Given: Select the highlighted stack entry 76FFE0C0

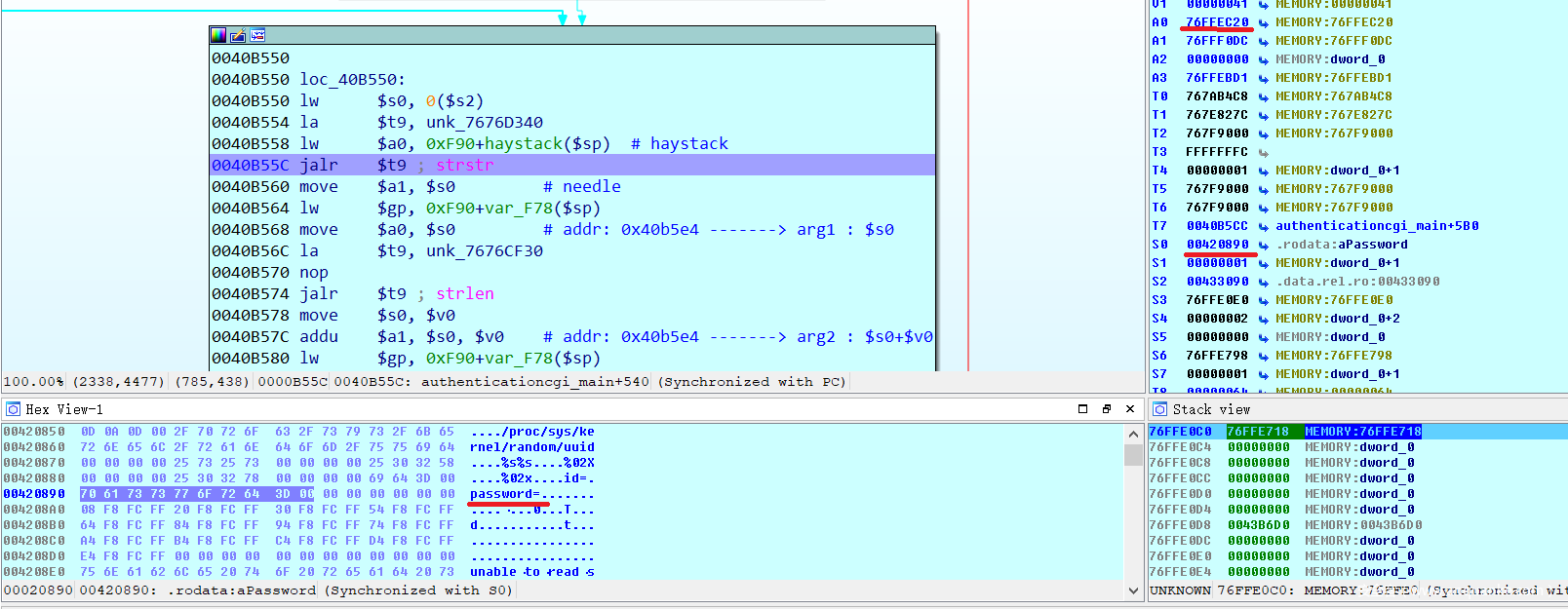Looking at the screenshot, I should coord(1180,432).
